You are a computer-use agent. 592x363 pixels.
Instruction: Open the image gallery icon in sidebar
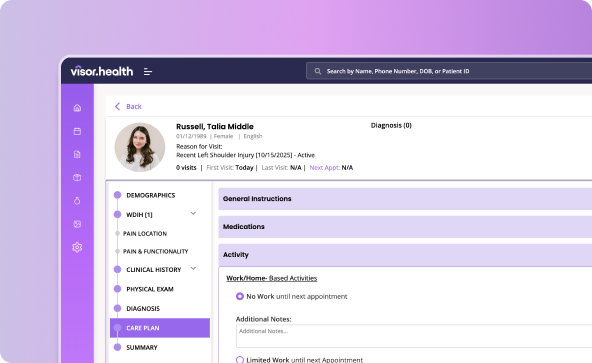77,224
